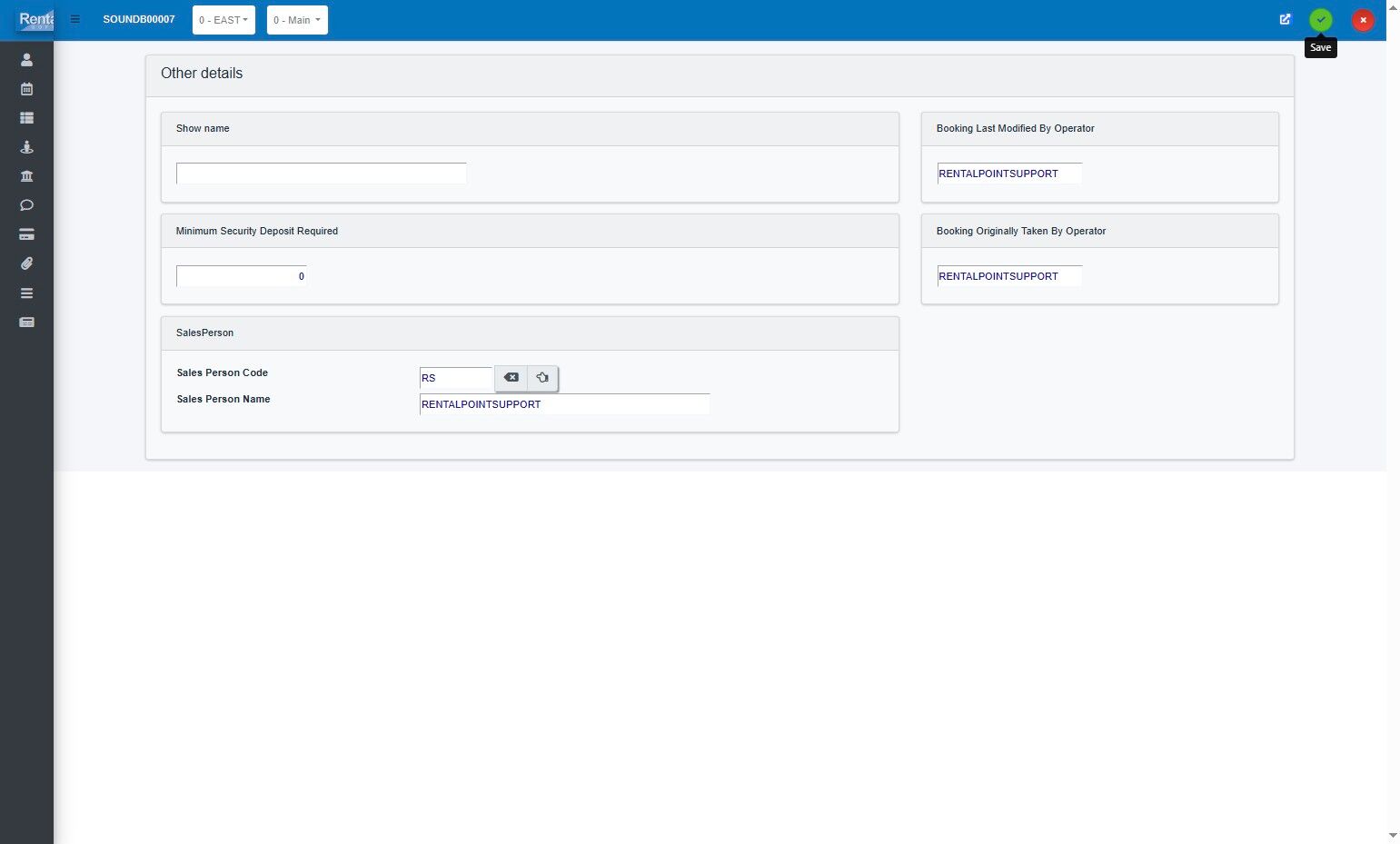
Task: Open the three-line list sidebar icon
Action: 26,293
